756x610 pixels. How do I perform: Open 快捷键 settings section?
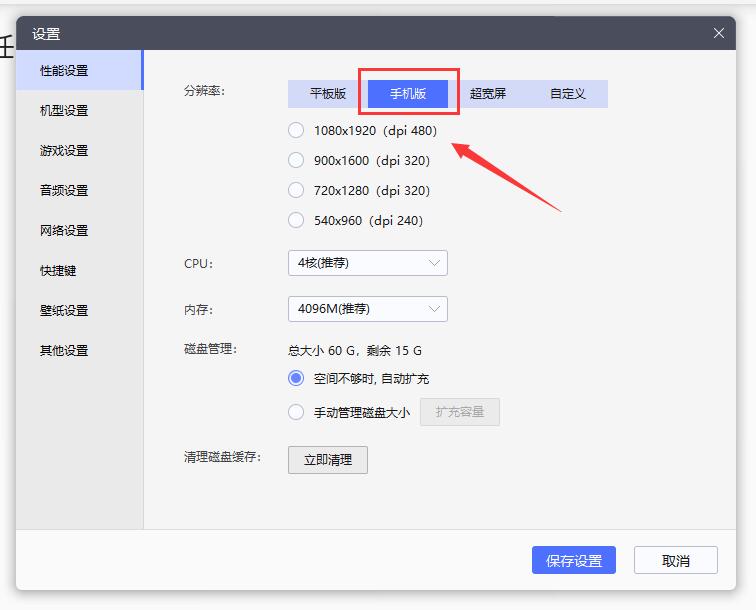pyautogui.click(x=58, y=270)
